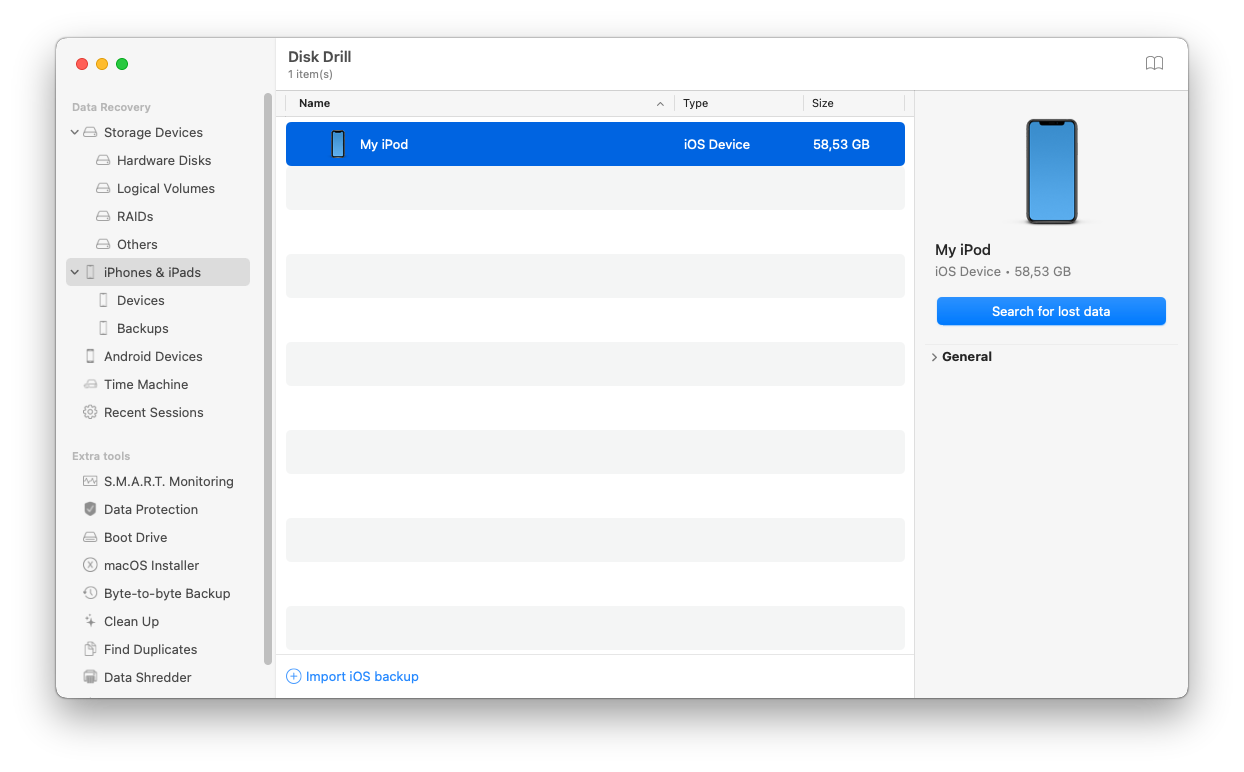Click the Storage Devices drive icon
Screen dimensions: 1244x772
click(x=90, y=132)
